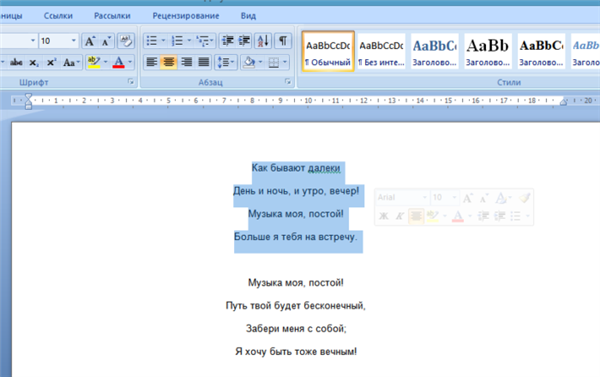Justify text in the ribbon

pos(204,62)
